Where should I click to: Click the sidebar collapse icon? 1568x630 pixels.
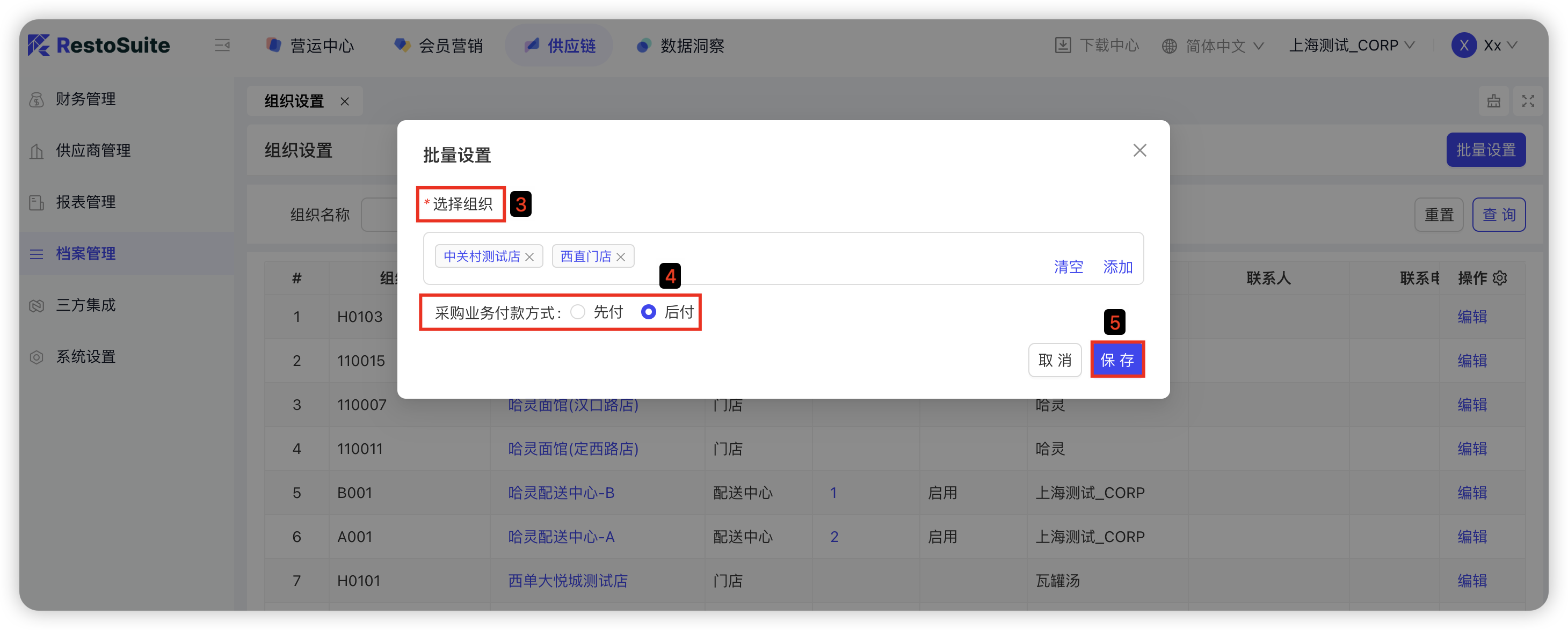[222, 46]
